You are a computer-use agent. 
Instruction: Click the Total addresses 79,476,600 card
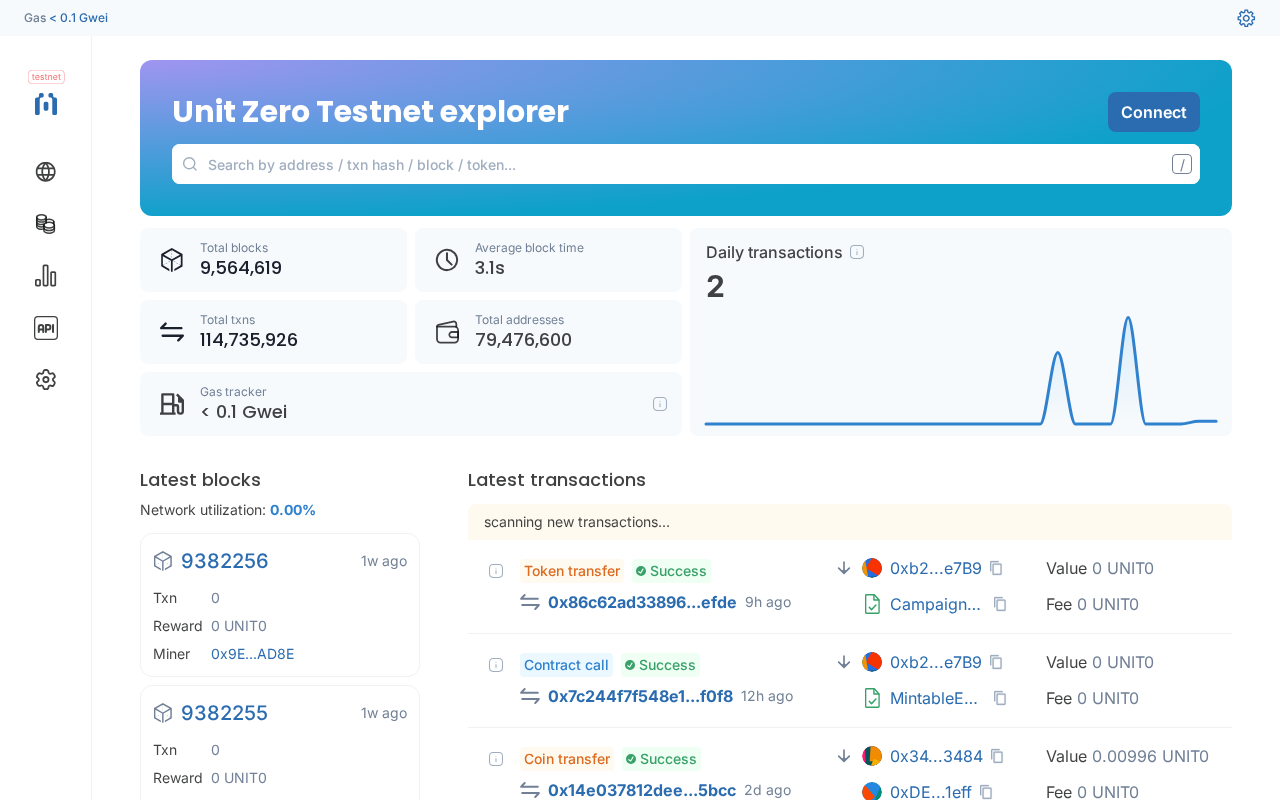(x=548, y=332)
